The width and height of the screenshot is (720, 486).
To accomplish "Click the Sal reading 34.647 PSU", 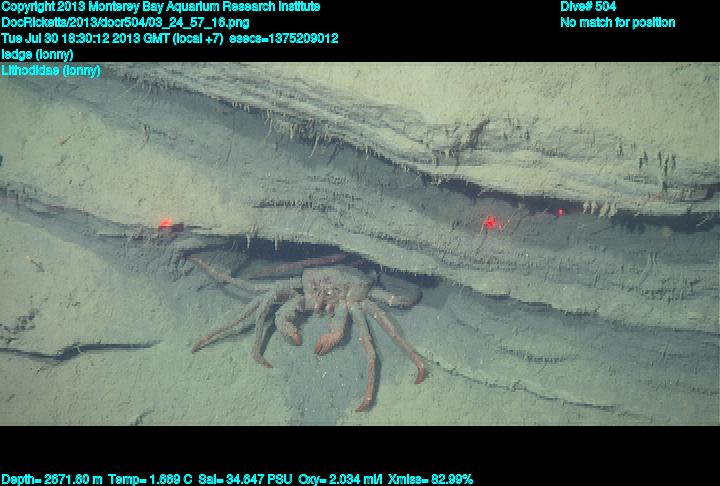I will (x=245, y=479).
